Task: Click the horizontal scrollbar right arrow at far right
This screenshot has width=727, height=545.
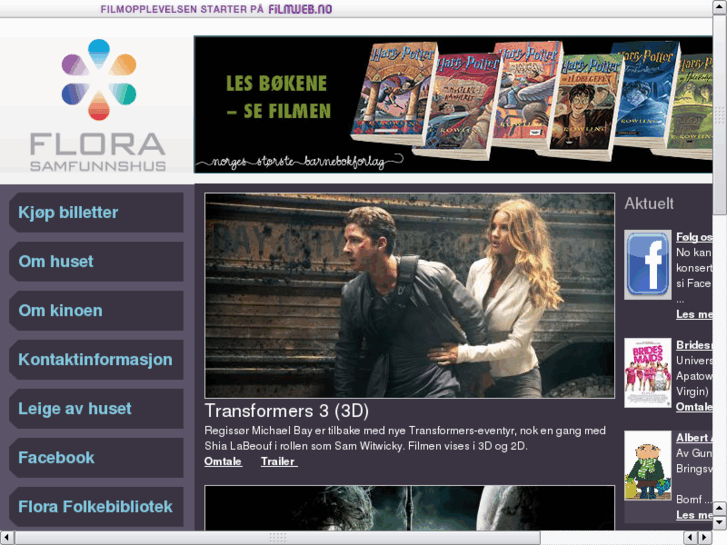Action: point(705,538)
